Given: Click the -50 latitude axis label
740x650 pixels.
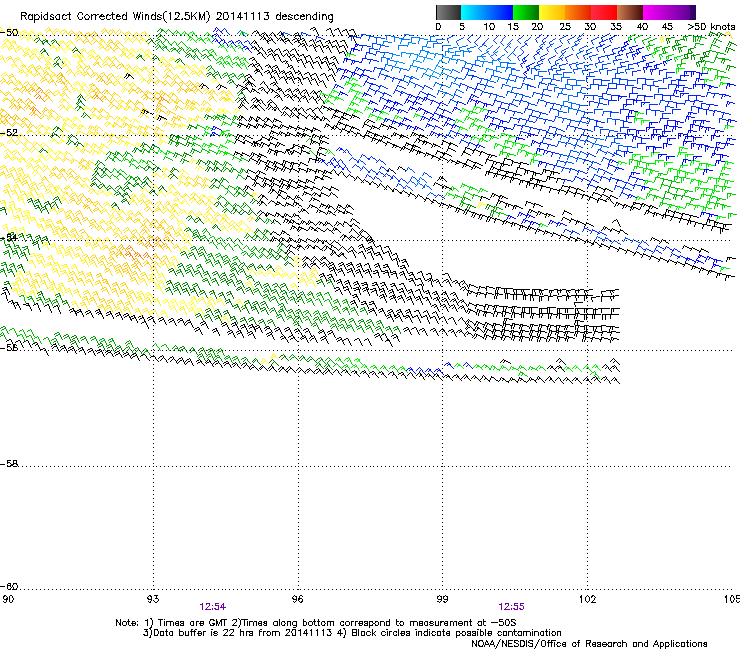Looking at the screenshot, I should point(9,32).
